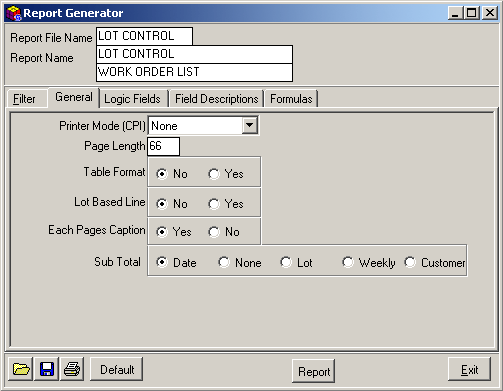Switch to the Filter tab
The image size is (503, 391).
[27, 99]
